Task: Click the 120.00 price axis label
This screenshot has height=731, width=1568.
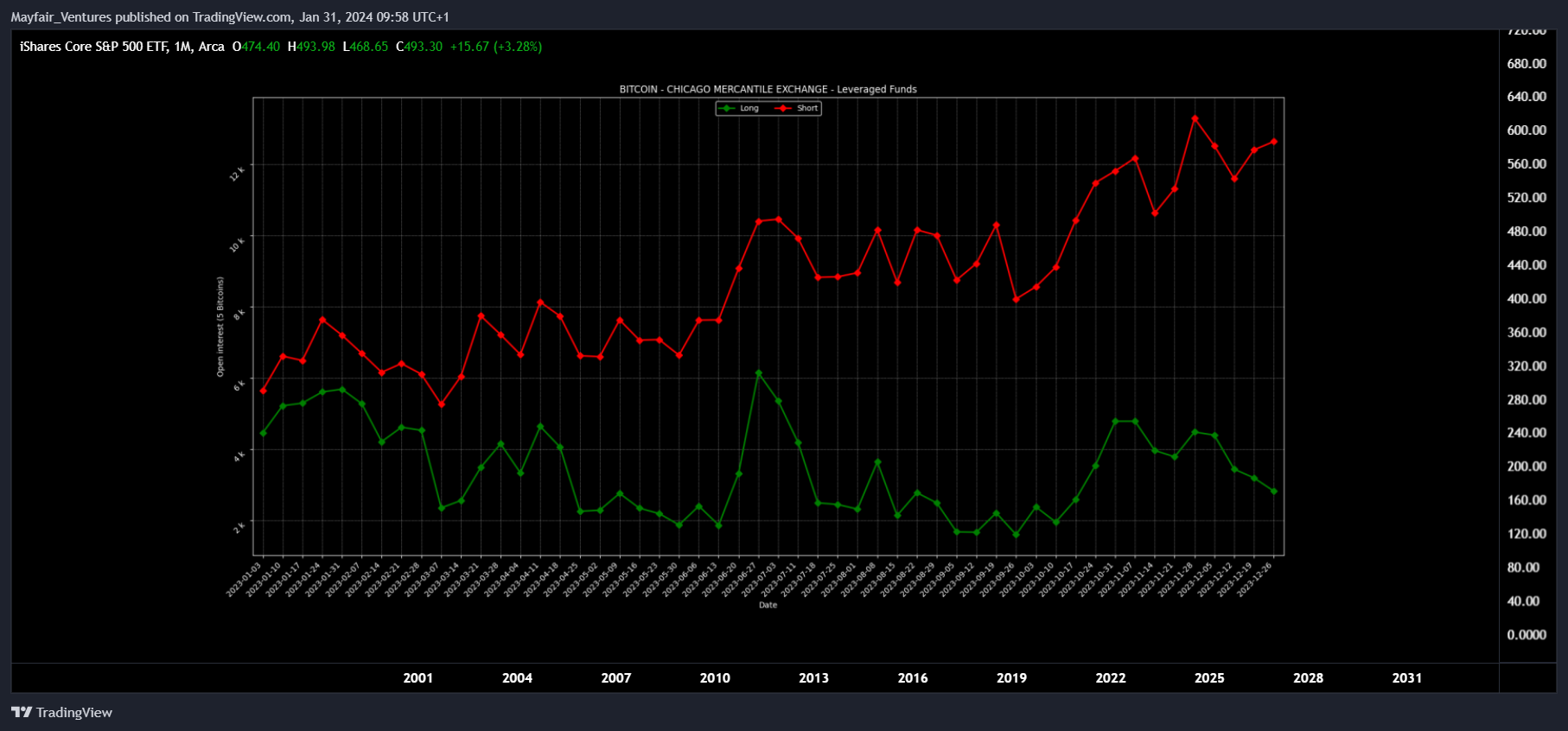Action: [x=1527, y=533]
